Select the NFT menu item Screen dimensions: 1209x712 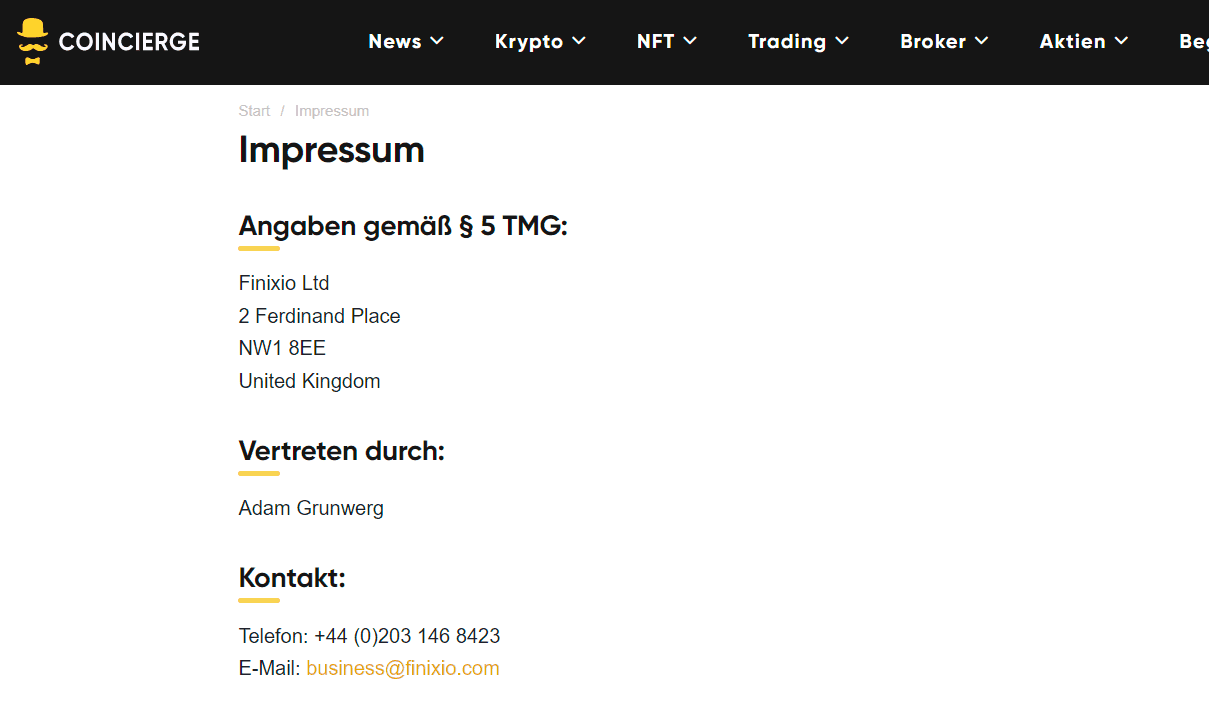click(655, 41)
